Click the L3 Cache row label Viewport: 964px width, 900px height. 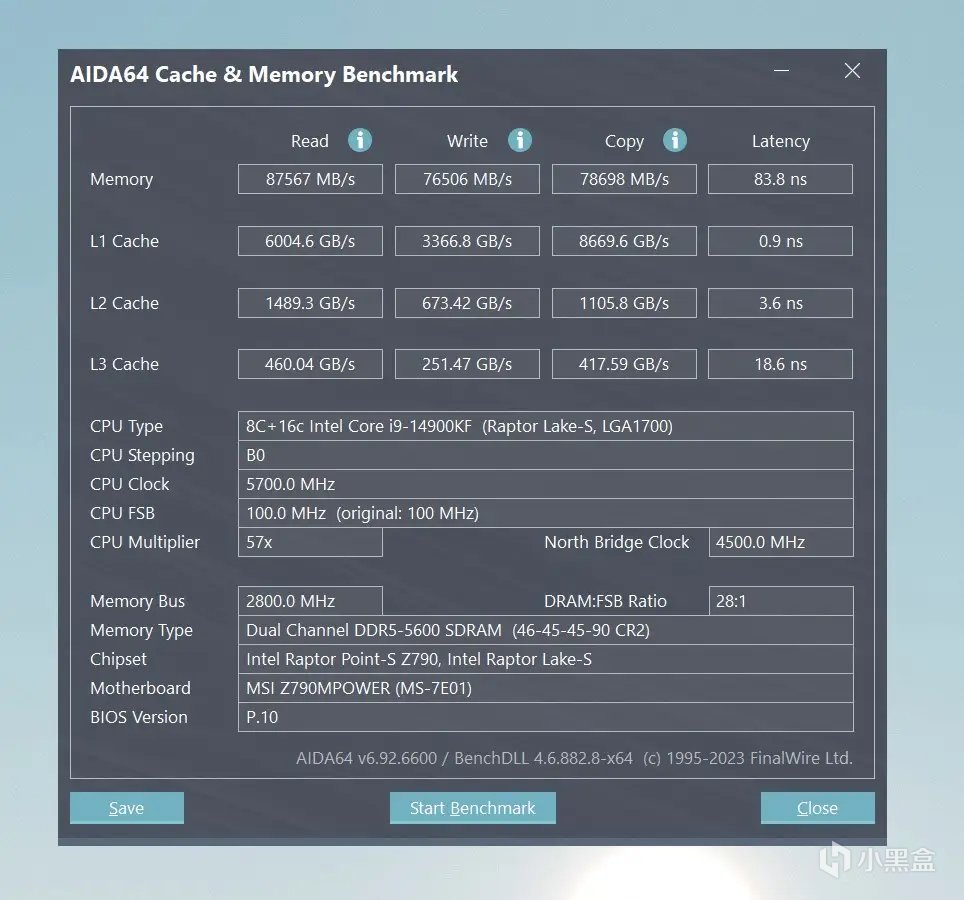[124, 364]
